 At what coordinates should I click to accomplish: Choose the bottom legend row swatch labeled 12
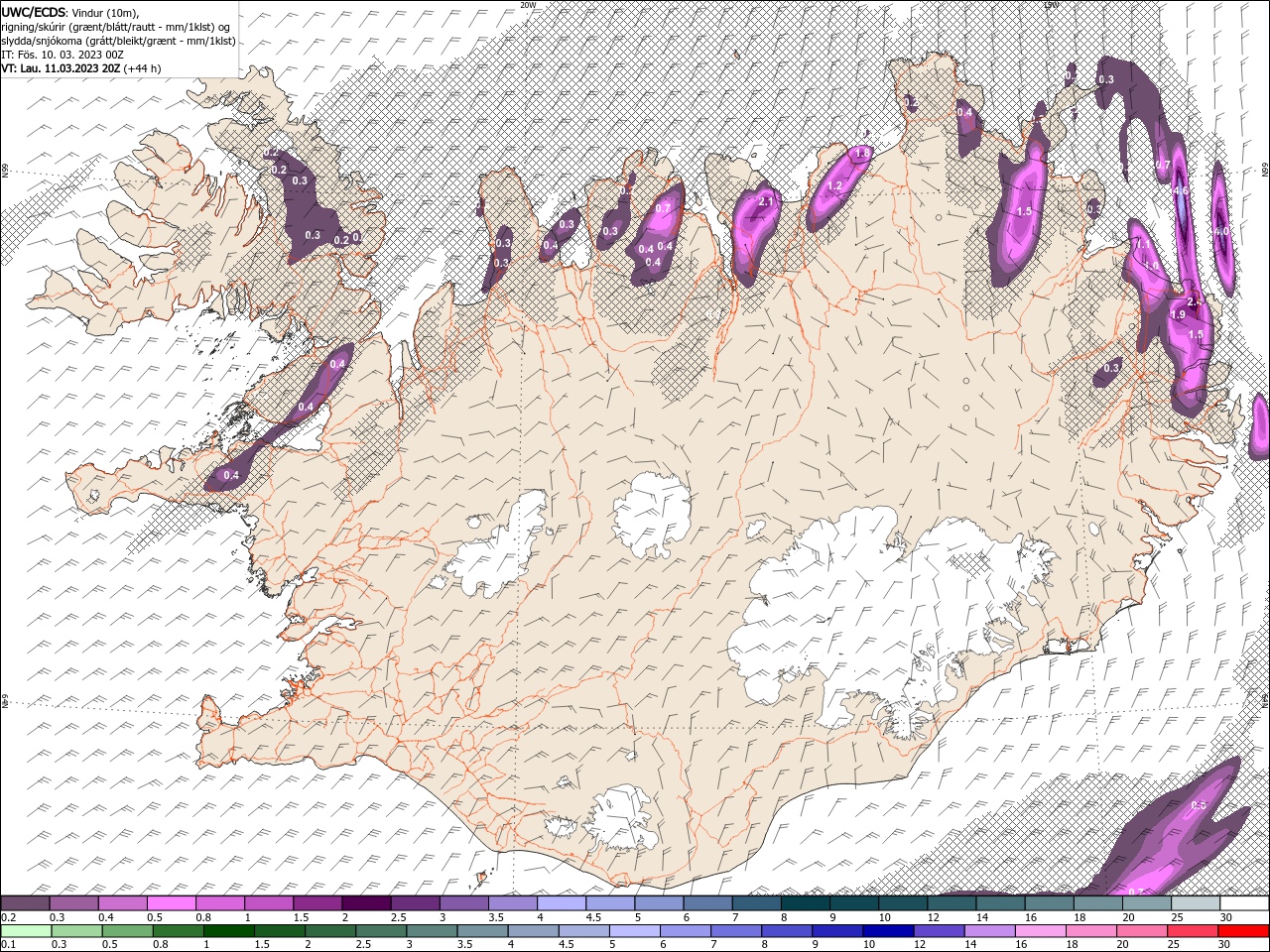point(939,931)
